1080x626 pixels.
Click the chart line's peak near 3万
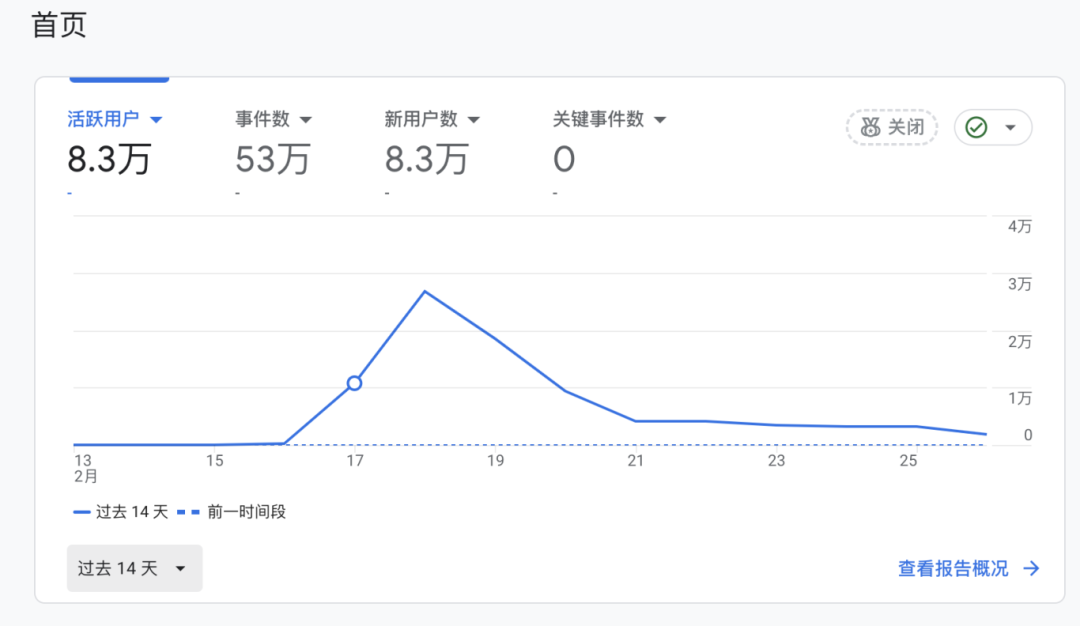click(x=425, y=291)
